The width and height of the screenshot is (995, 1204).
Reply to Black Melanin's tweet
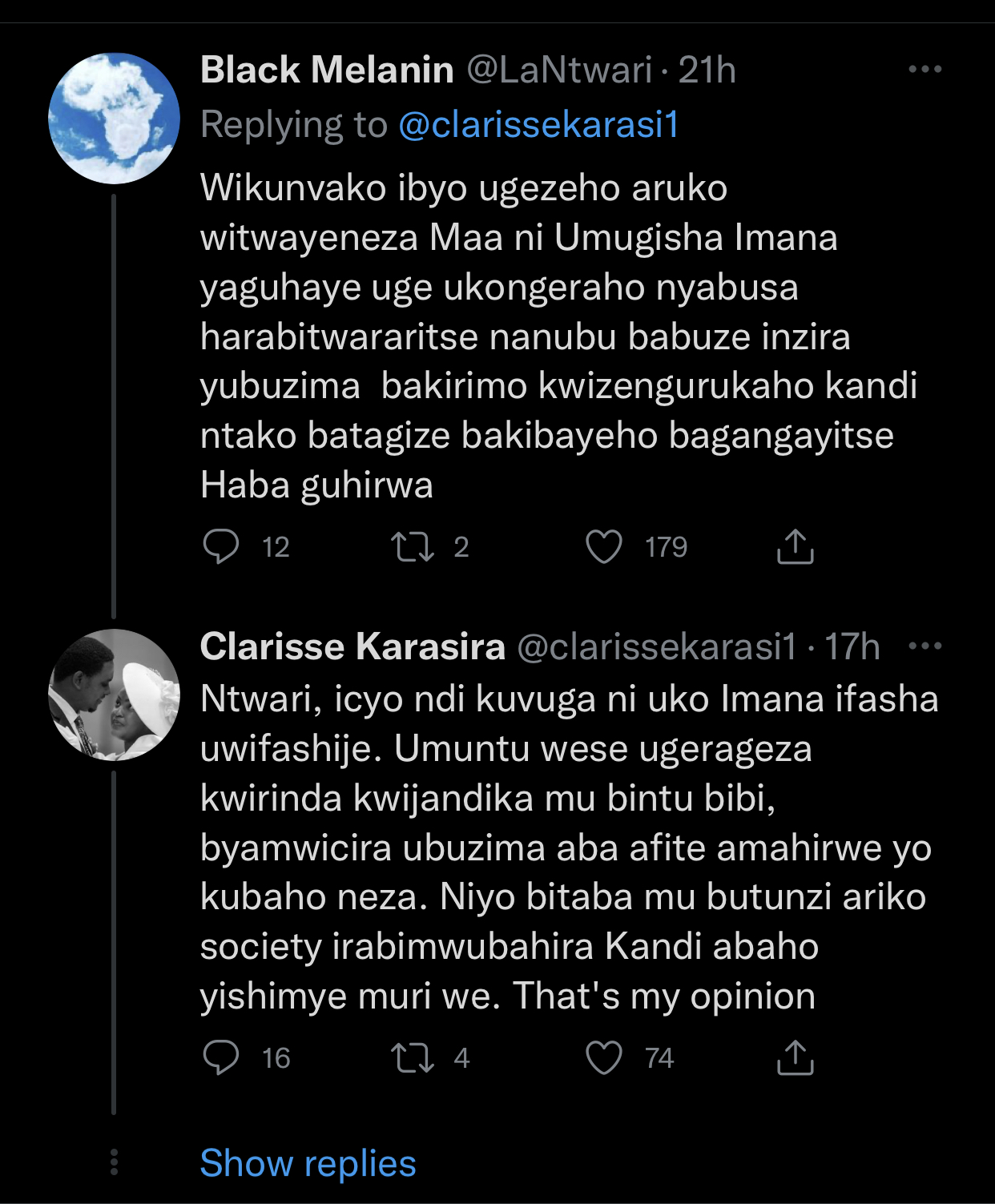[x=221, y=547]
